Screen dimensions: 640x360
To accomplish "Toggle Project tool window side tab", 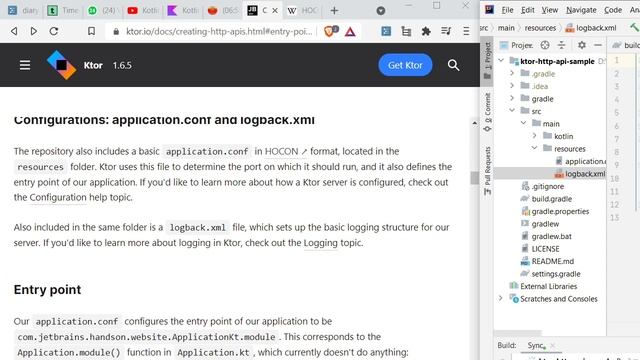I will (487, 61).
